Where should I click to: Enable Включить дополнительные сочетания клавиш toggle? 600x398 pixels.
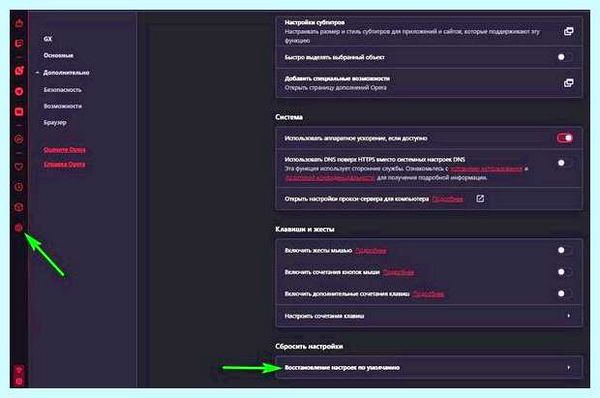point(564,294)
